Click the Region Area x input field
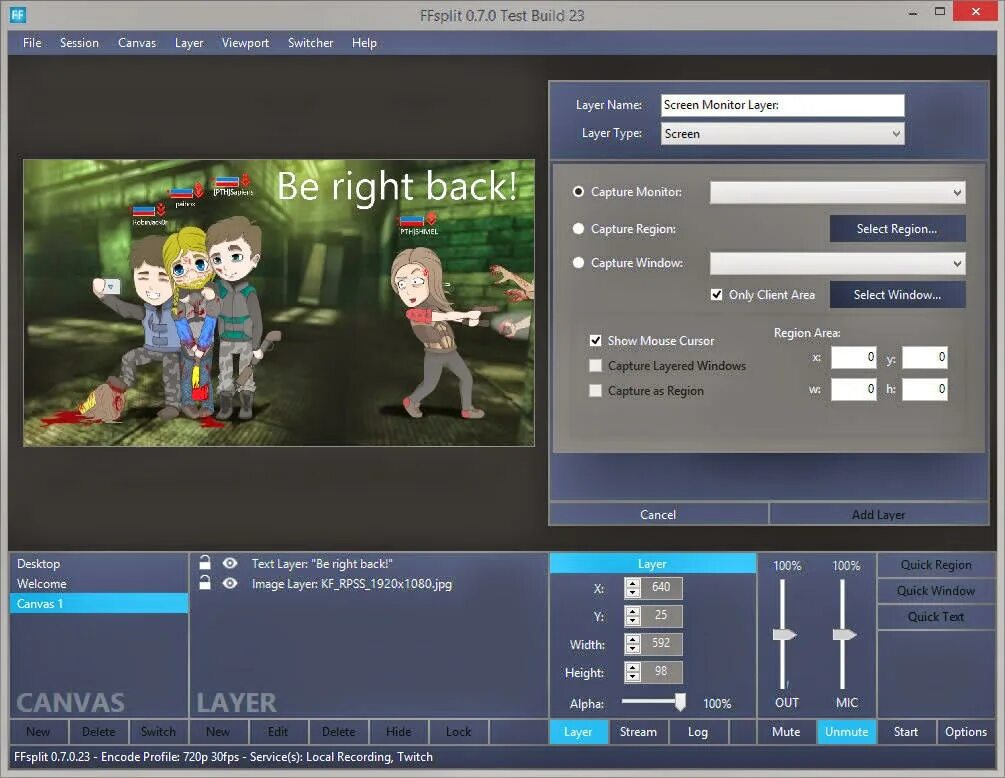 (854, 358)
